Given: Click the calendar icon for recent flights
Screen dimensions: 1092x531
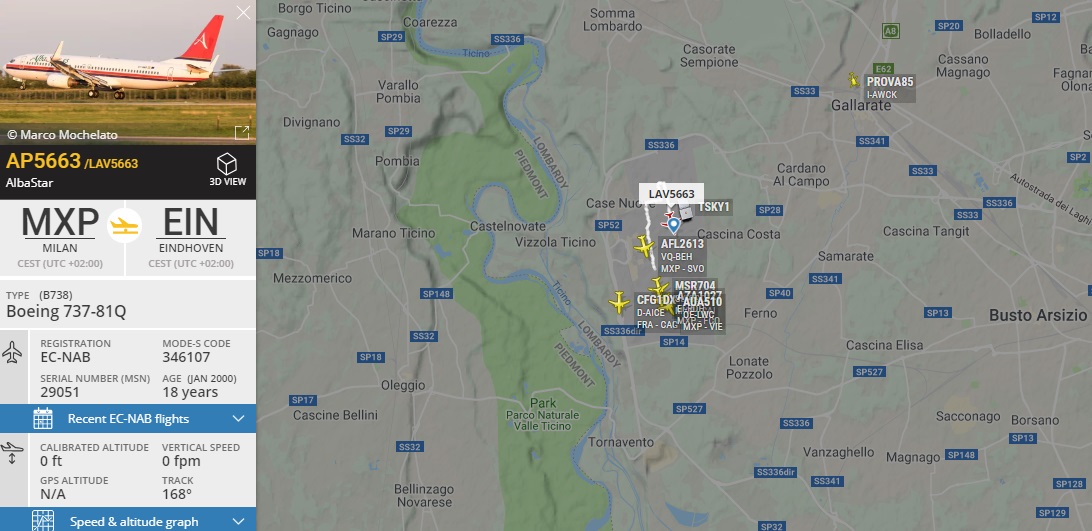Looking at the screenshot, I should pyautogui.click(x=43, y=419).
